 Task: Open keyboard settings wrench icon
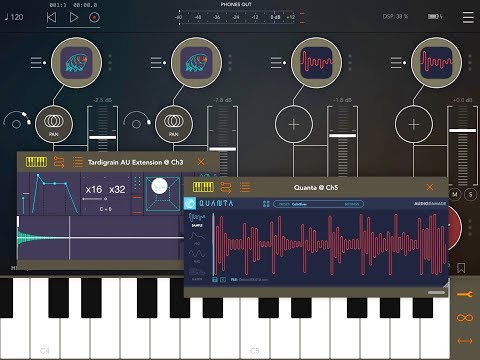[x=465, y=295]
